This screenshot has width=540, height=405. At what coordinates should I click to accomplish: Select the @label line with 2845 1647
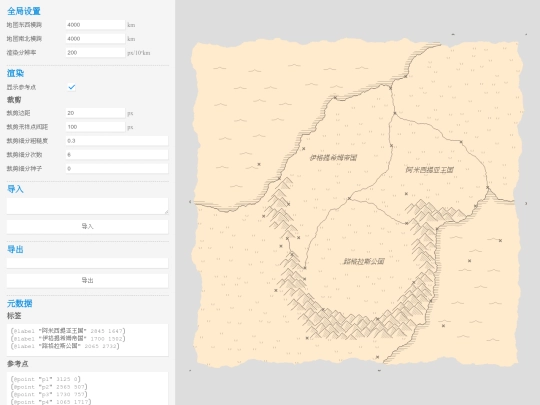(68, 331)
